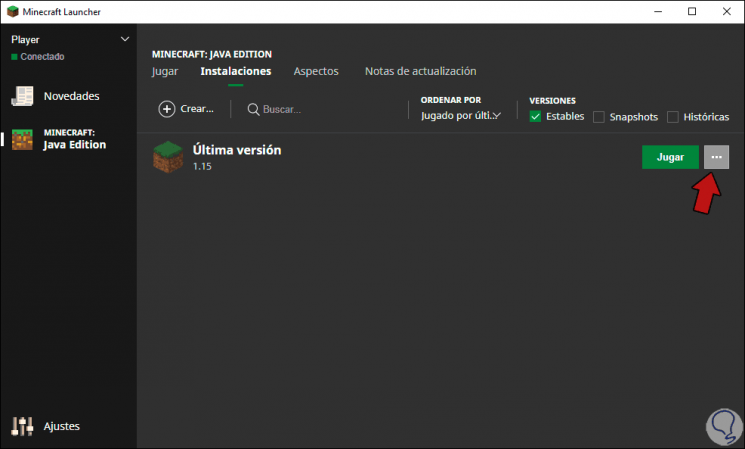745x449 pixels.
Task: Click the Conectado status text
Action: (42, 57)
